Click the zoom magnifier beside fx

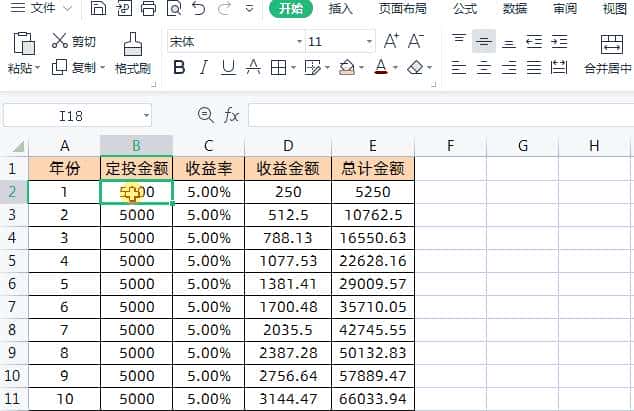[x=205, y=115]
